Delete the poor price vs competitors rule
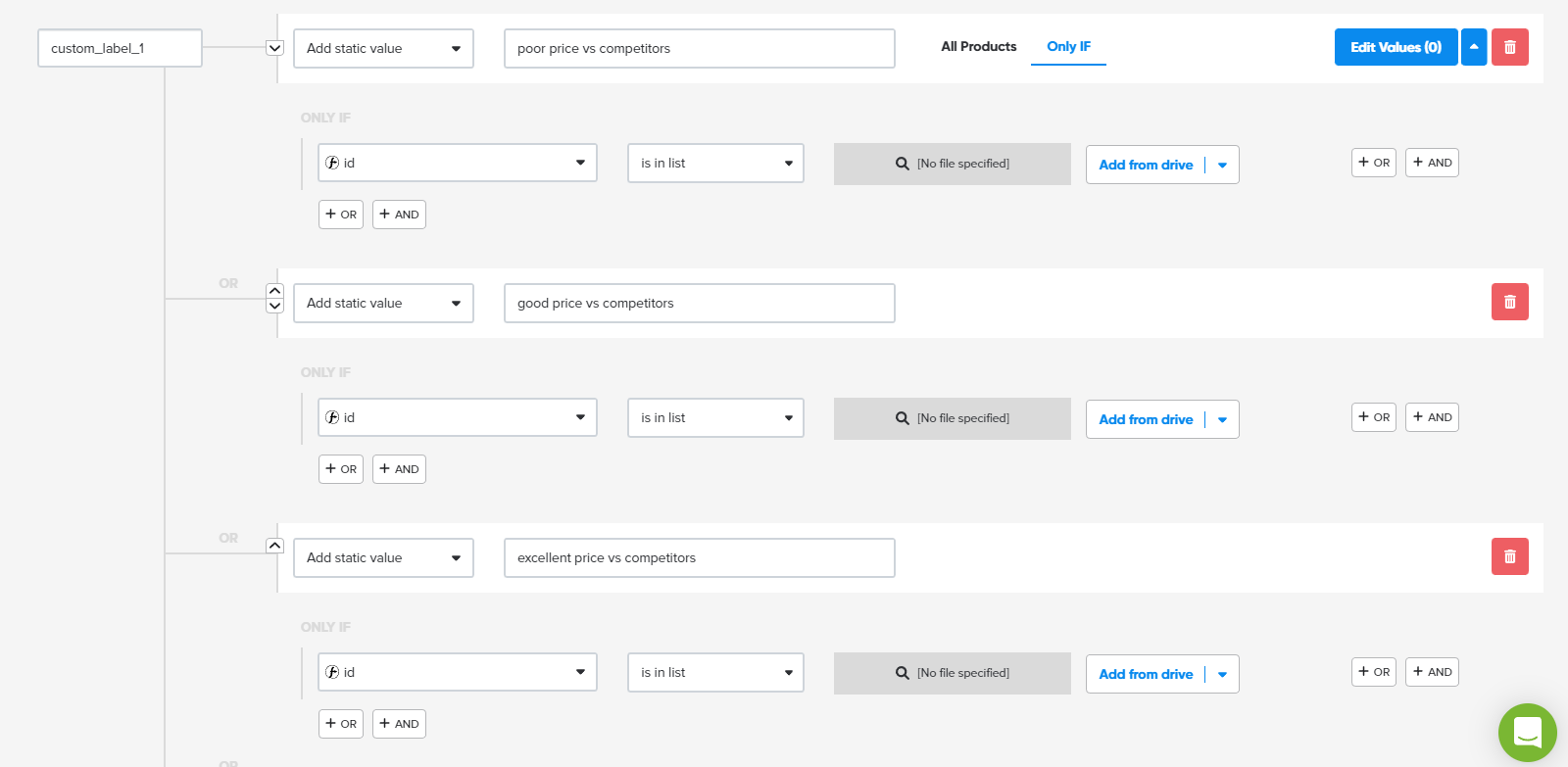This screenshot has height=767, width=1568. [x=1509, y=47]
